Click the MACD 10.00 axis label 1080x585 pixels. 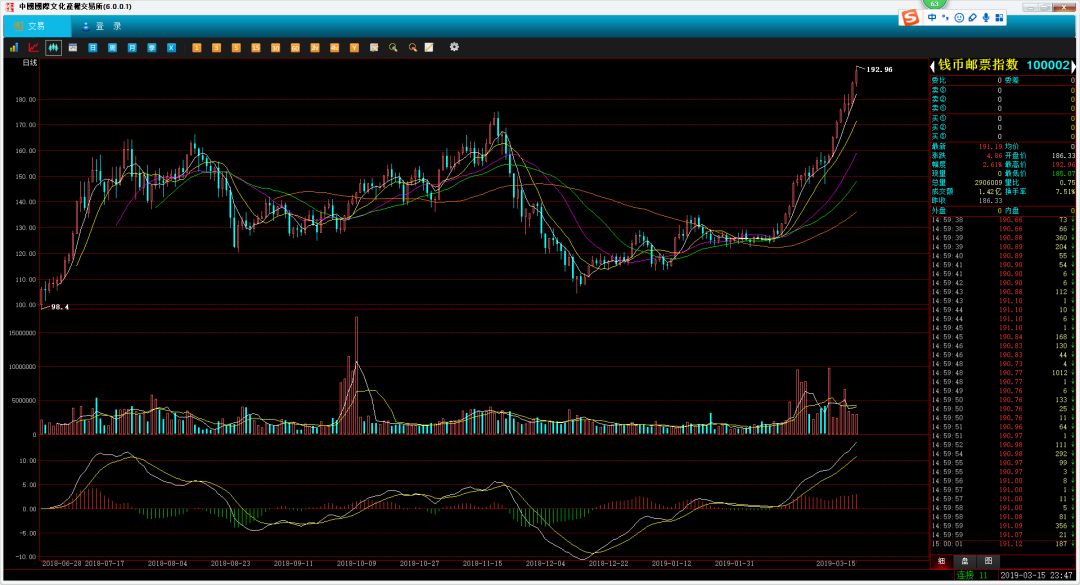[x=28, y=461]
